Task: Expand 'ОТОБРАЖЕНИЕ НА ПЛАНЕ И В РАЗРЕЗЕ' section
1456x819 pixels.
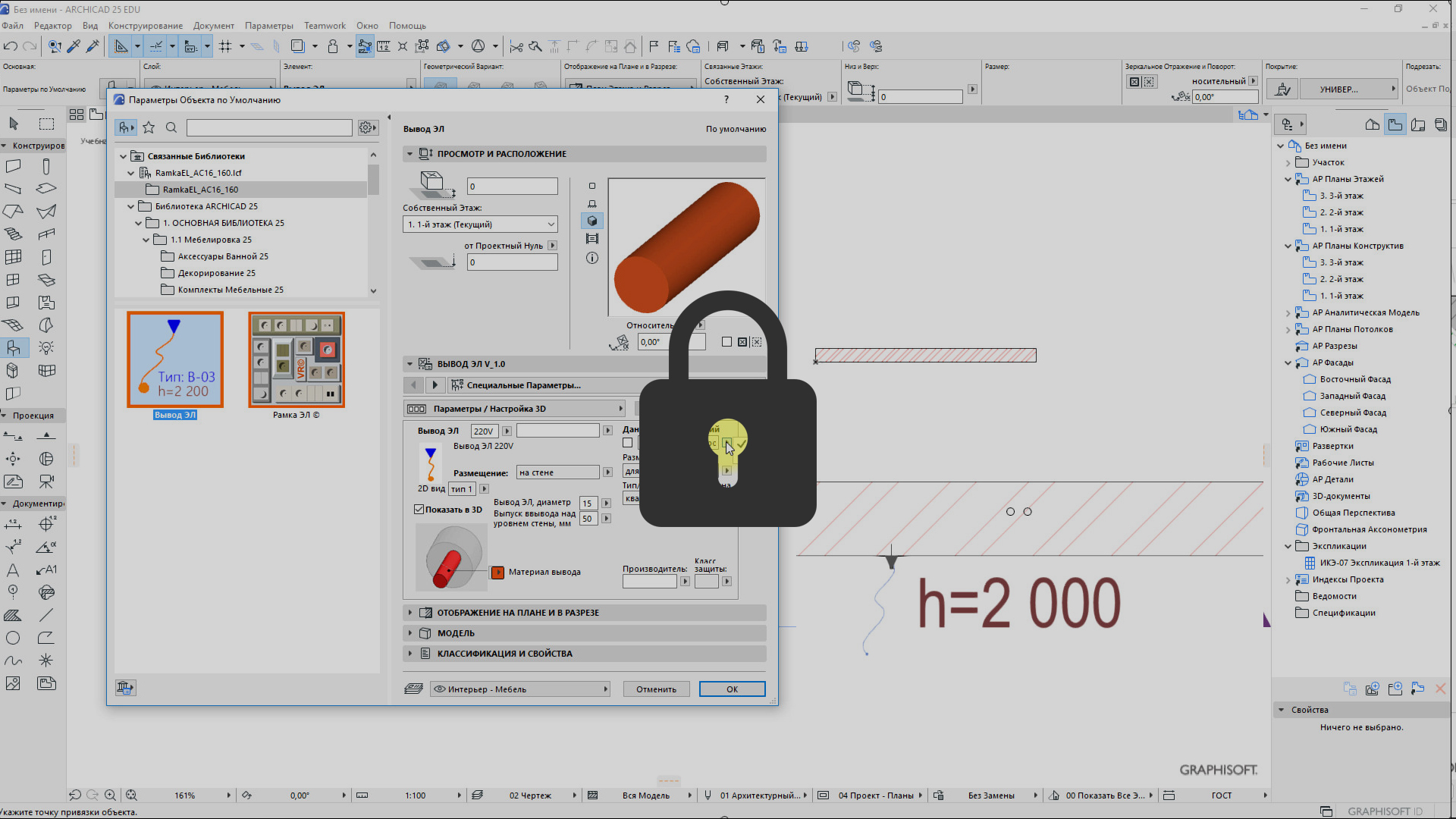Action: click(410, 613)
